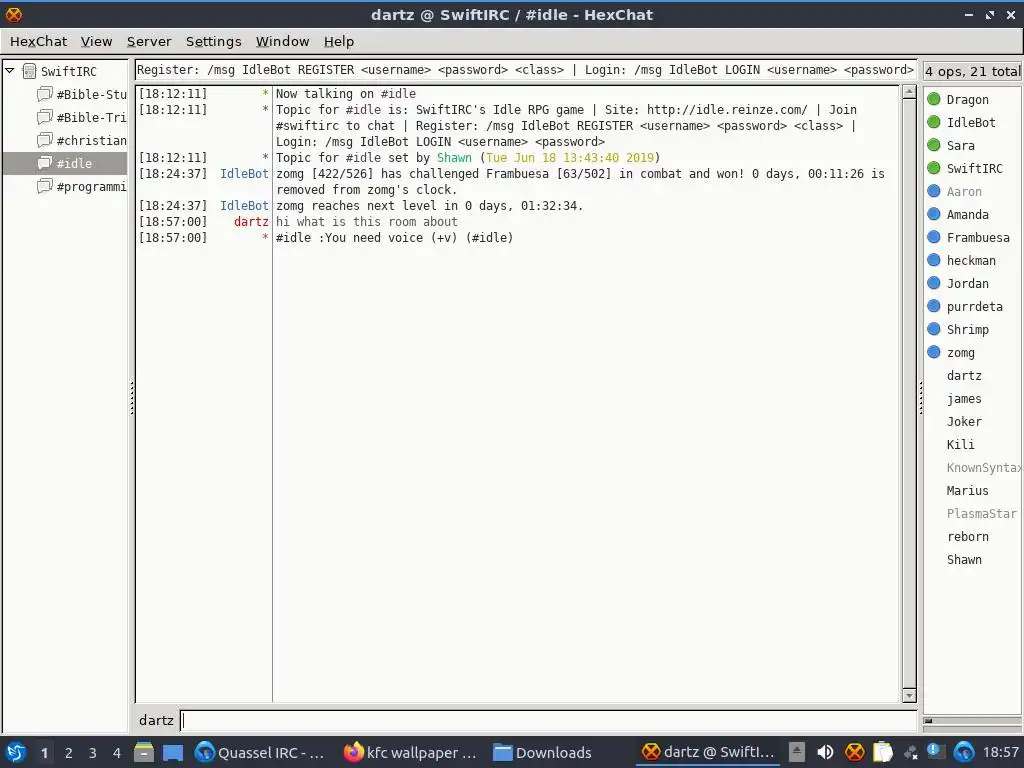The height and width of the screenshot is (768, 1024).
Task: Open the Server menu
Action: point(149,41)
